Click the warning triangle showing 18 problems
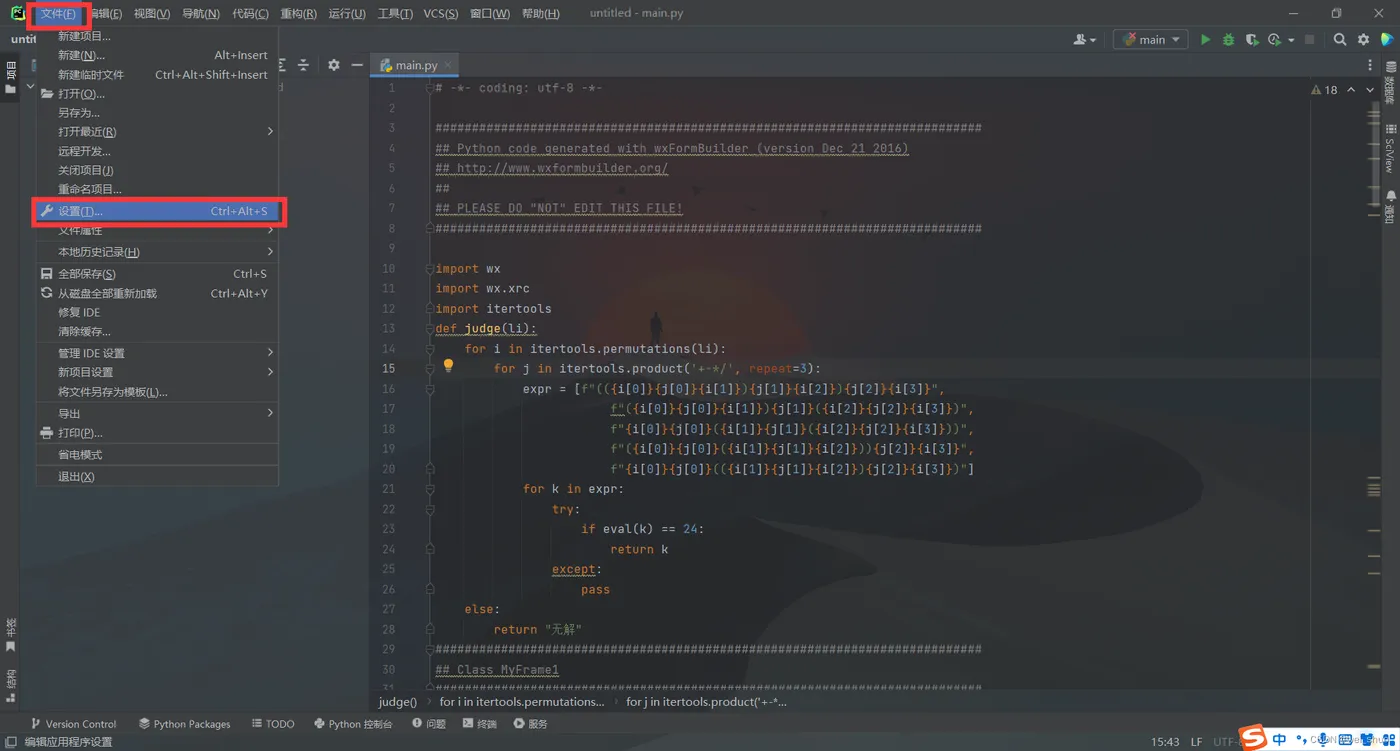 coord(1324,90)
